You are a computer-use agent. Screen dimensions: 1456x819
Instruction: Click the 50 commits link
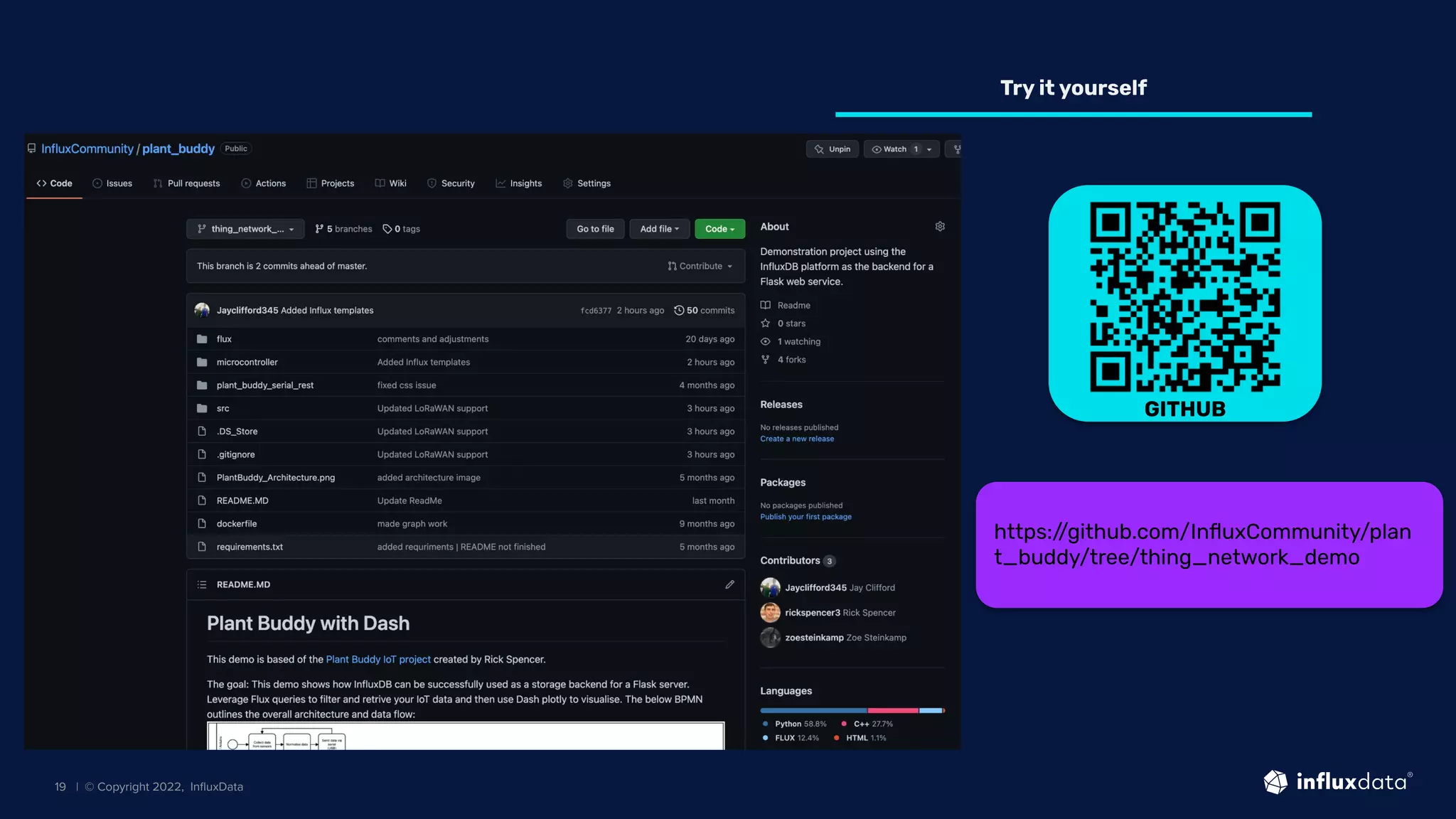click(705, 310)
